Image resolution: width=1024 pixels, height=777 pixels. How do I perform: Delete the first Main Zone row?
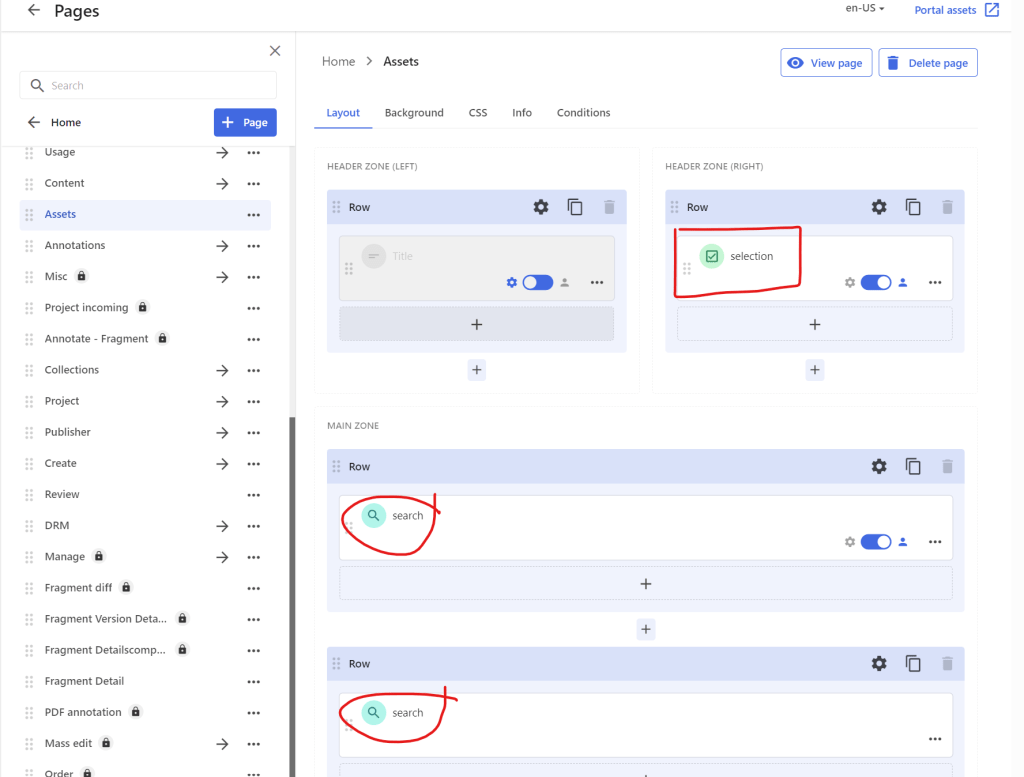(x=947, y=466)
